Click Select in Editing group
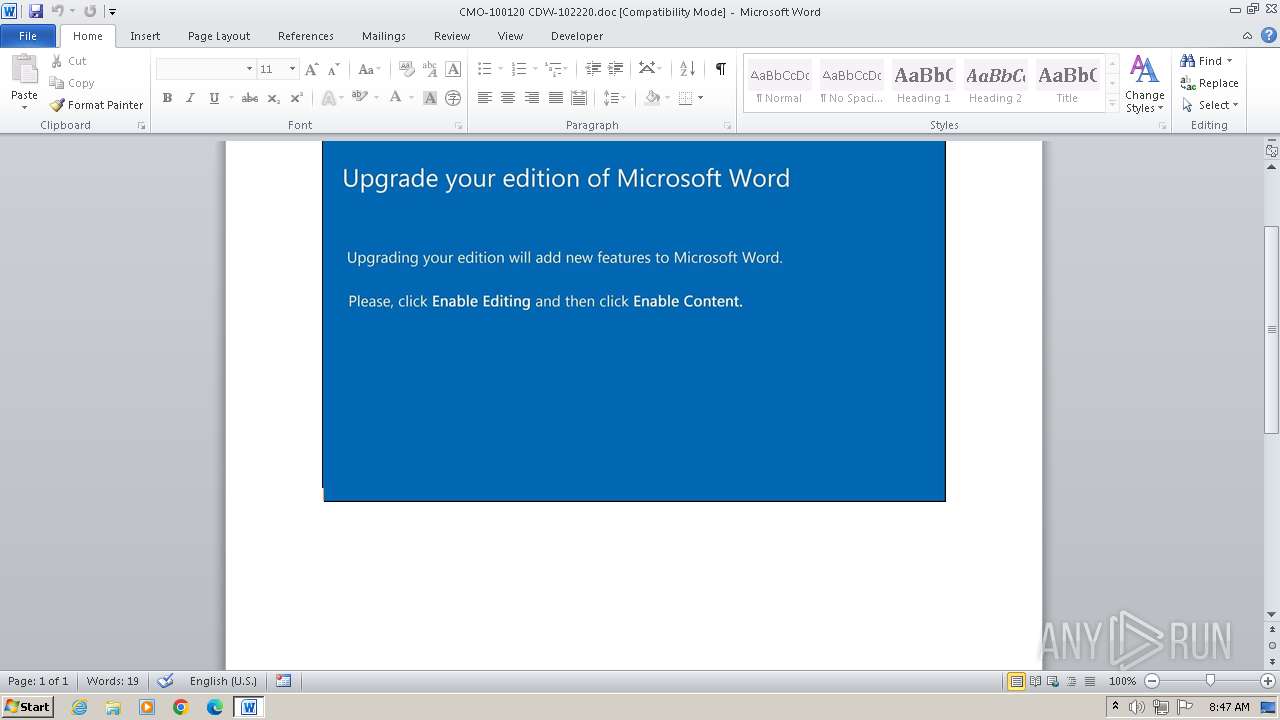1280x720 pixels. (1210, 105)
